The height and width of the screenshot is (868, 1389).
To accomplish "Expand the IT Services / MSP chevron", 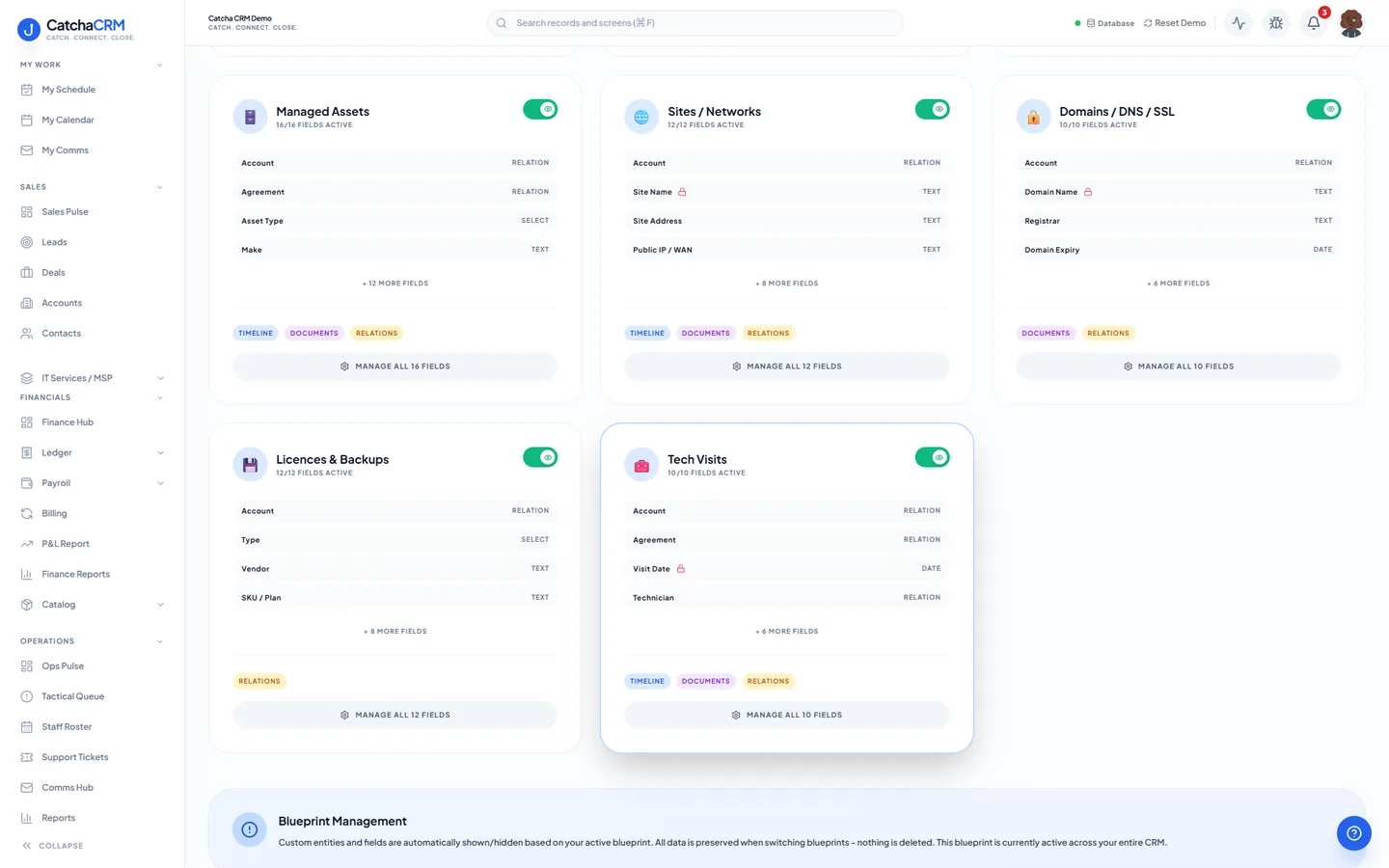I will point(160,378).
